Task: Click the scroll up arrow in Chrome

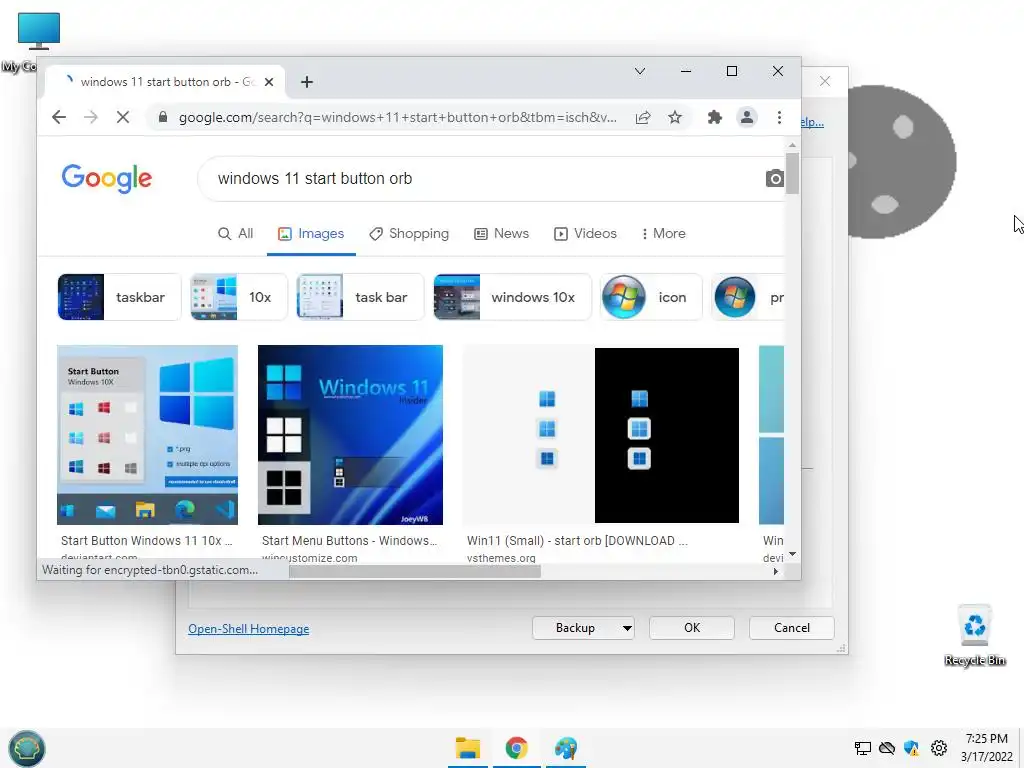Action: (792, 145)
